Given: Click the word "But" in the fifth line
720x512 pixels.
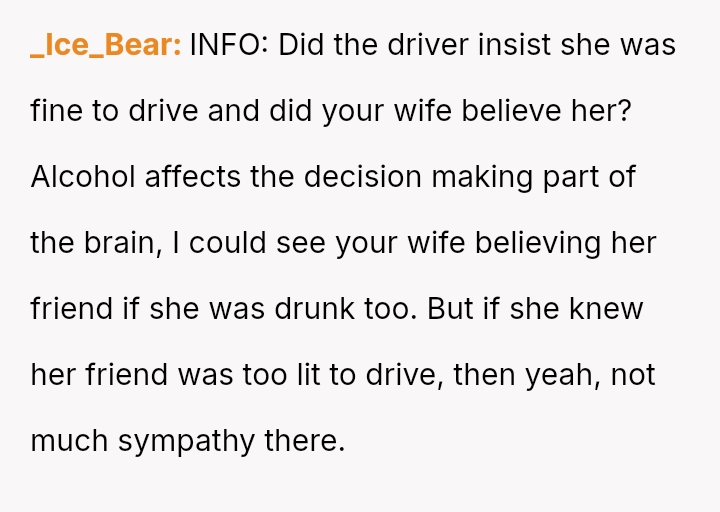Looking at the screenshot, I should pos(451,309).
